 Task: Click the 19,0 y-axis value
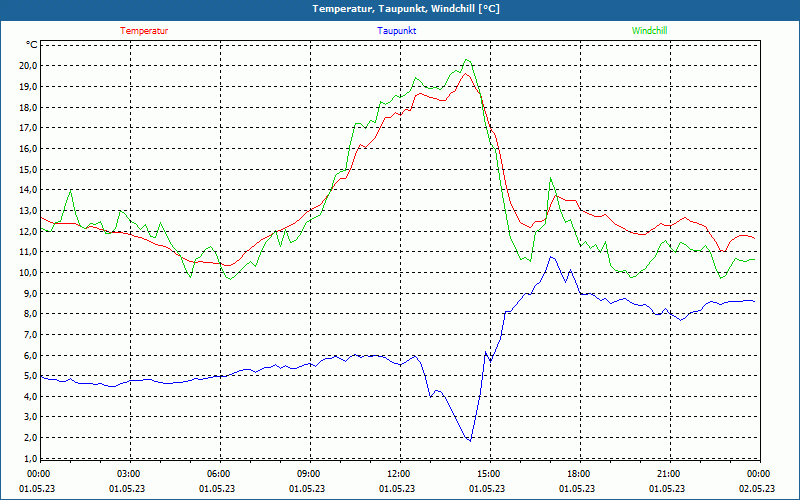28,87
